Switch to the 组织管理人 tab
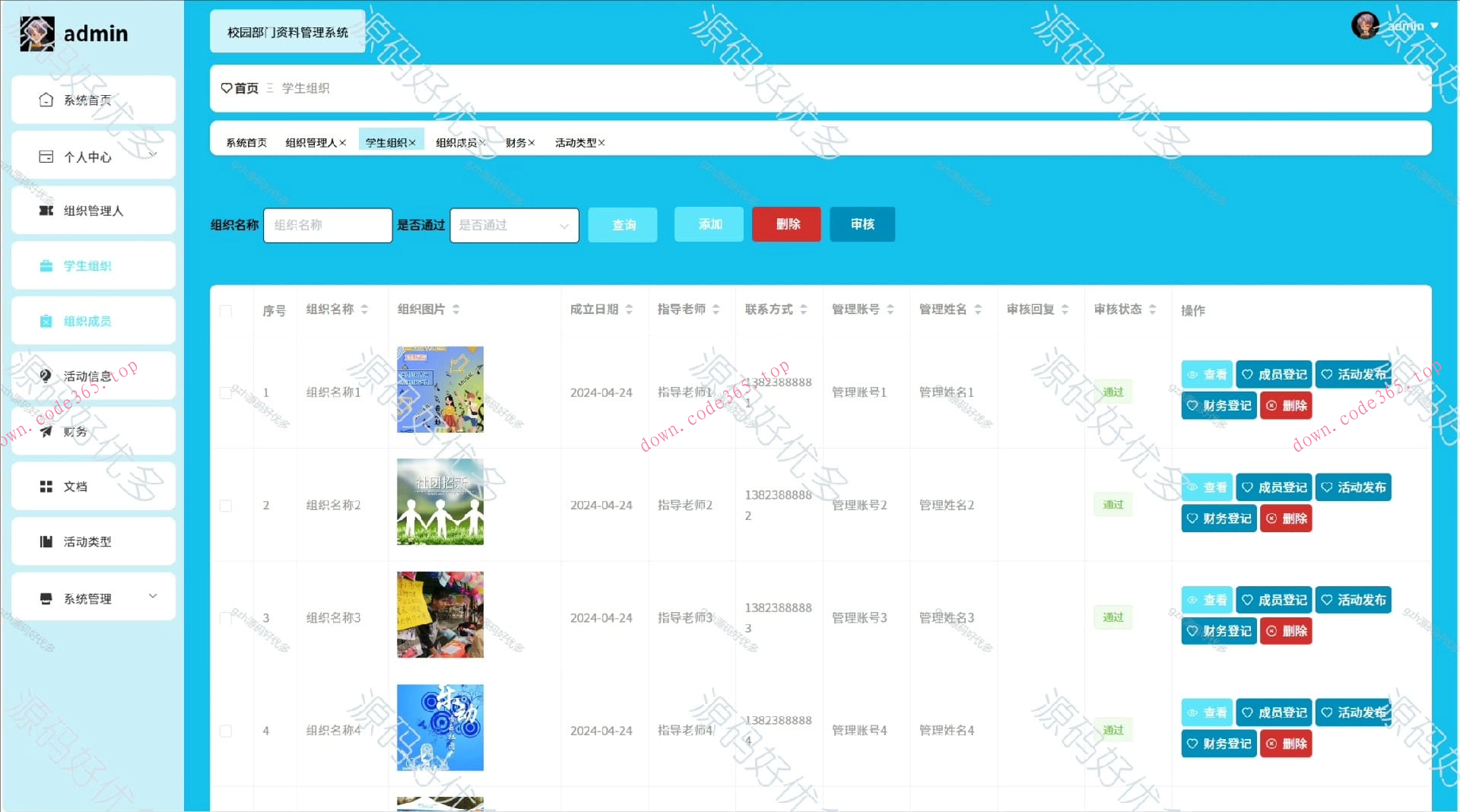The width and height of the screenshot is (1460, 812). coord(312,142)
